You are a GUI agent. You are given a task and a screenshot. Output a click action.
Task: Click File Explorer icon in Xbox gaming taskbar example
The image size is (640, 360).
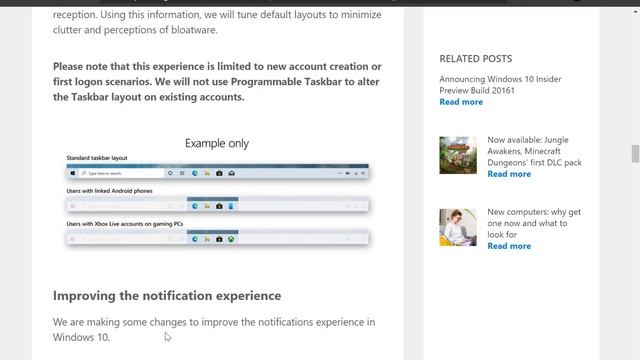(207, 239)
